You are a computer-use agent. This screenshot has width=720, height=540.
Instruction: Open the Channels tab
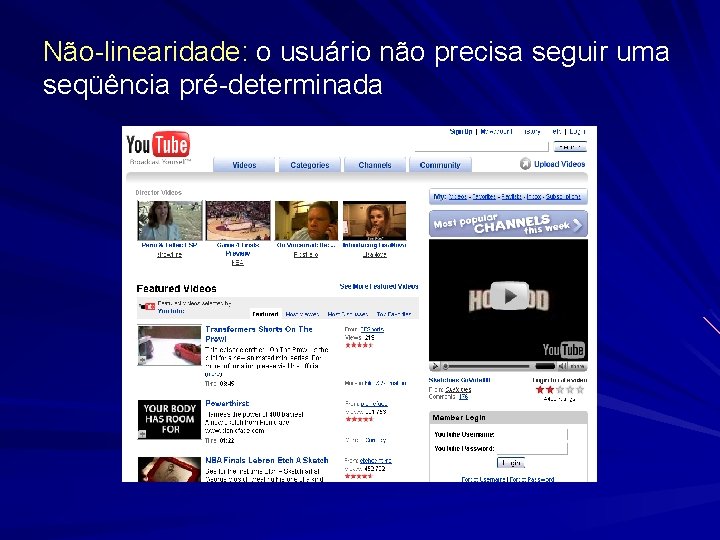[375, 165]
